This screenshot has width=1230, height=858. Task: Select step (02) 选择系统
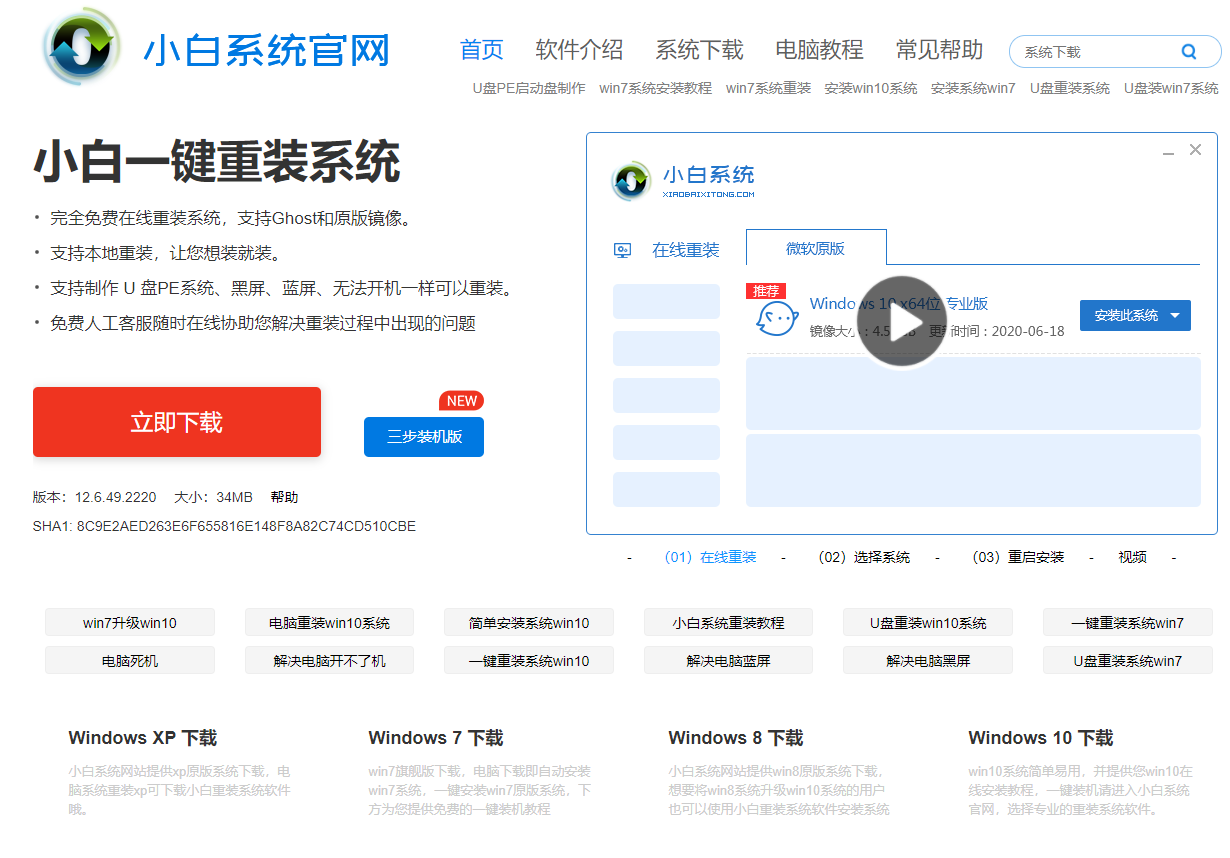pos(863,558)
